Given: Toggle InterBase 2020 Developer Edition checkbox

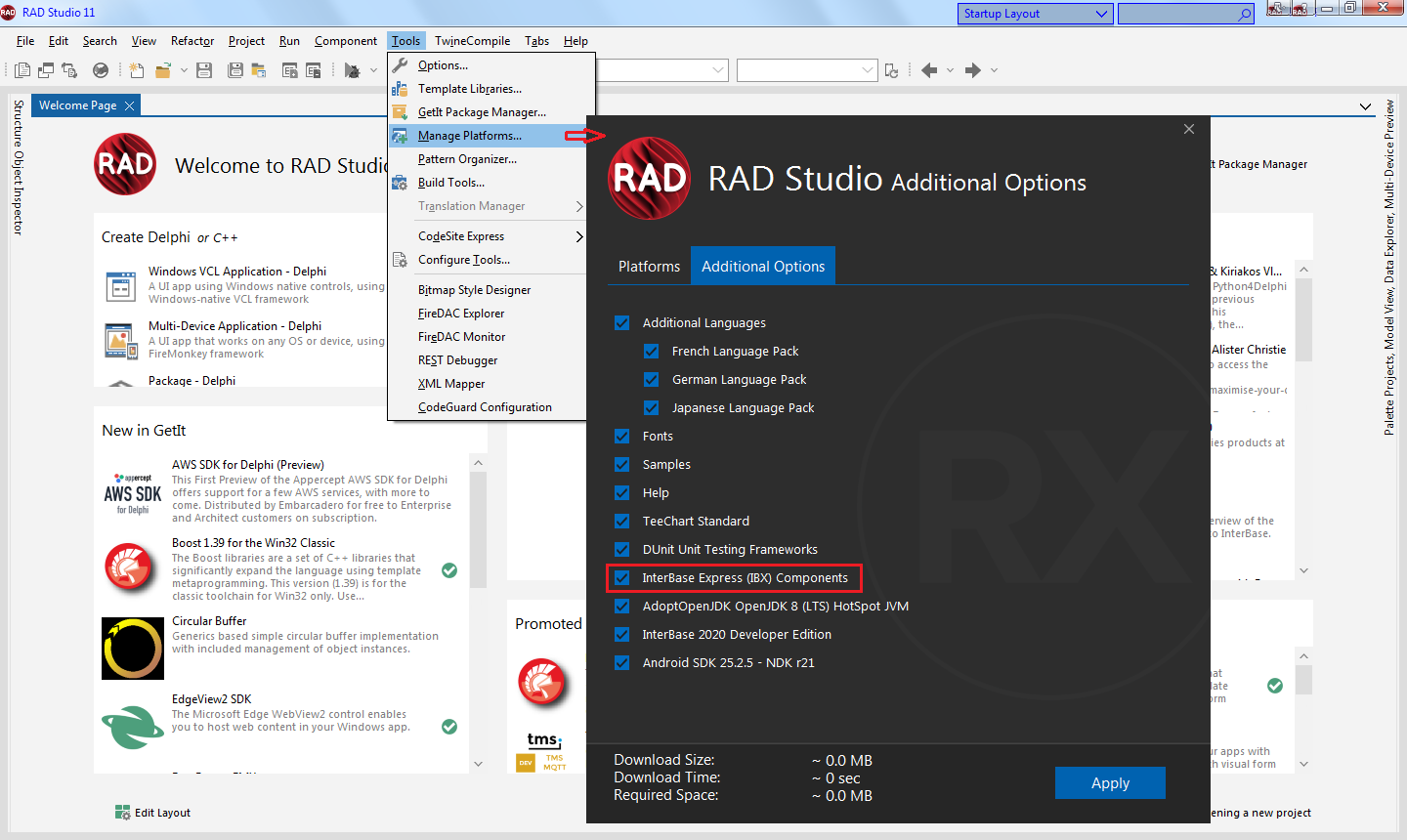Looking at the screenshot, I should (621, 634).
